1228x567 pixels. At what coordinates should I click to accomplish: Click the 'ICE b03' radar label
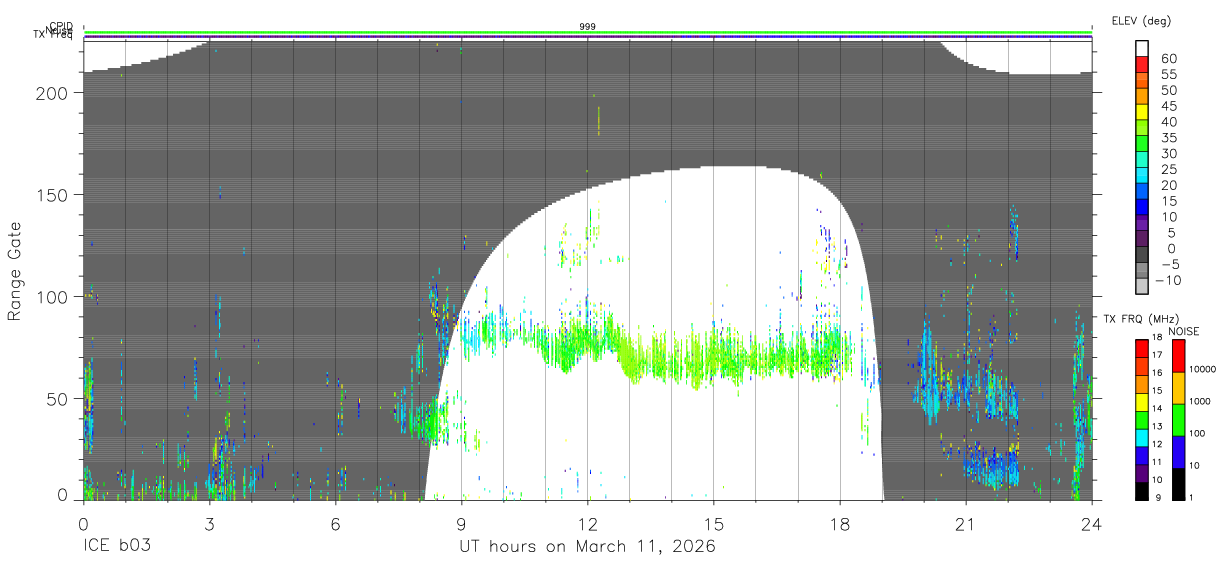coord(115,548)
